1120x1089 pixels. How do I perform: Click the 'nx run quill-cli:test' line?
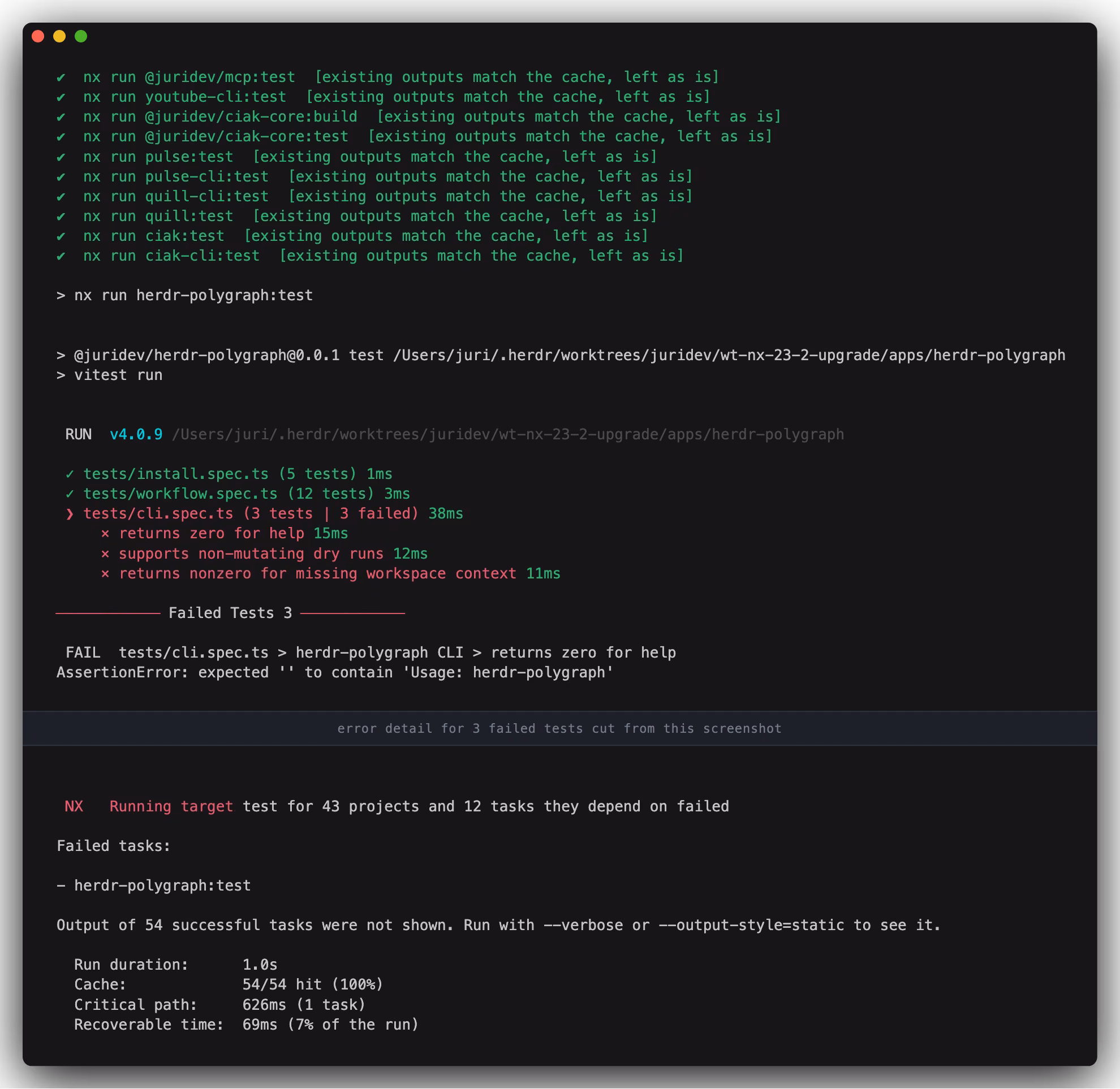(374, 196)
